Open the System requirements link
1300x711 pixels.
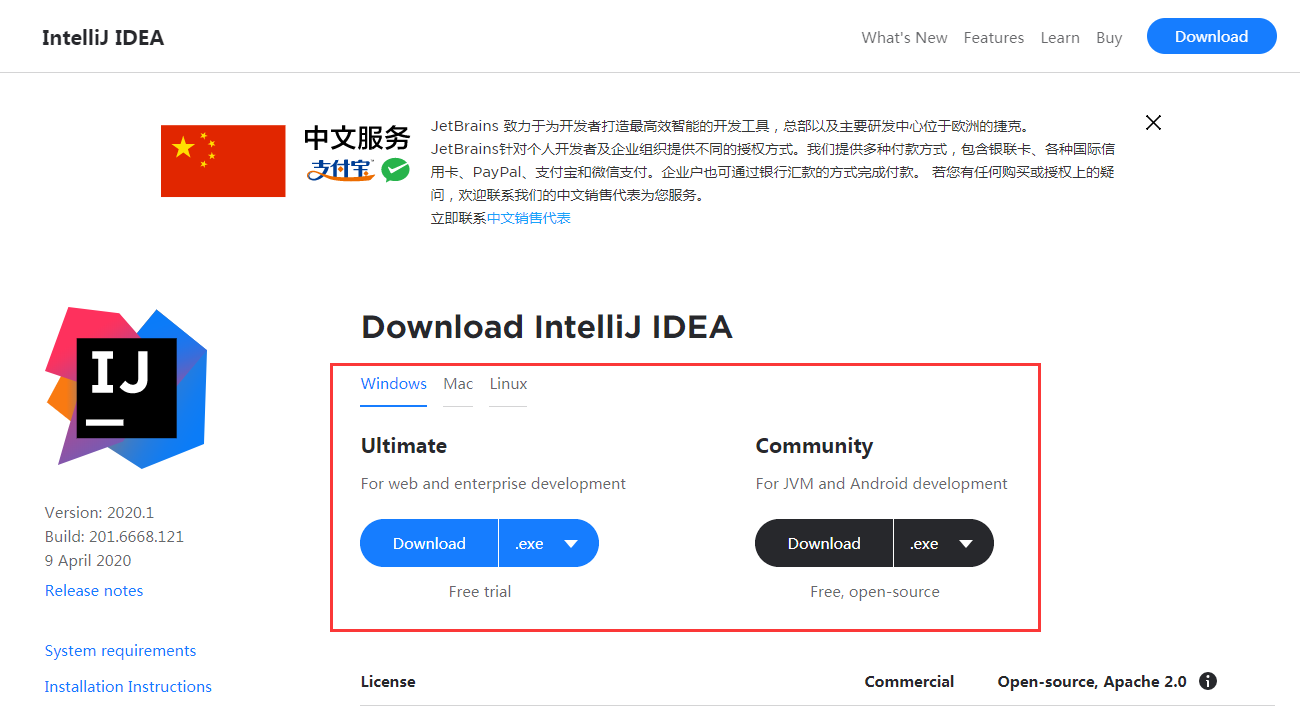pyautogui.click(x=120, y=651)
